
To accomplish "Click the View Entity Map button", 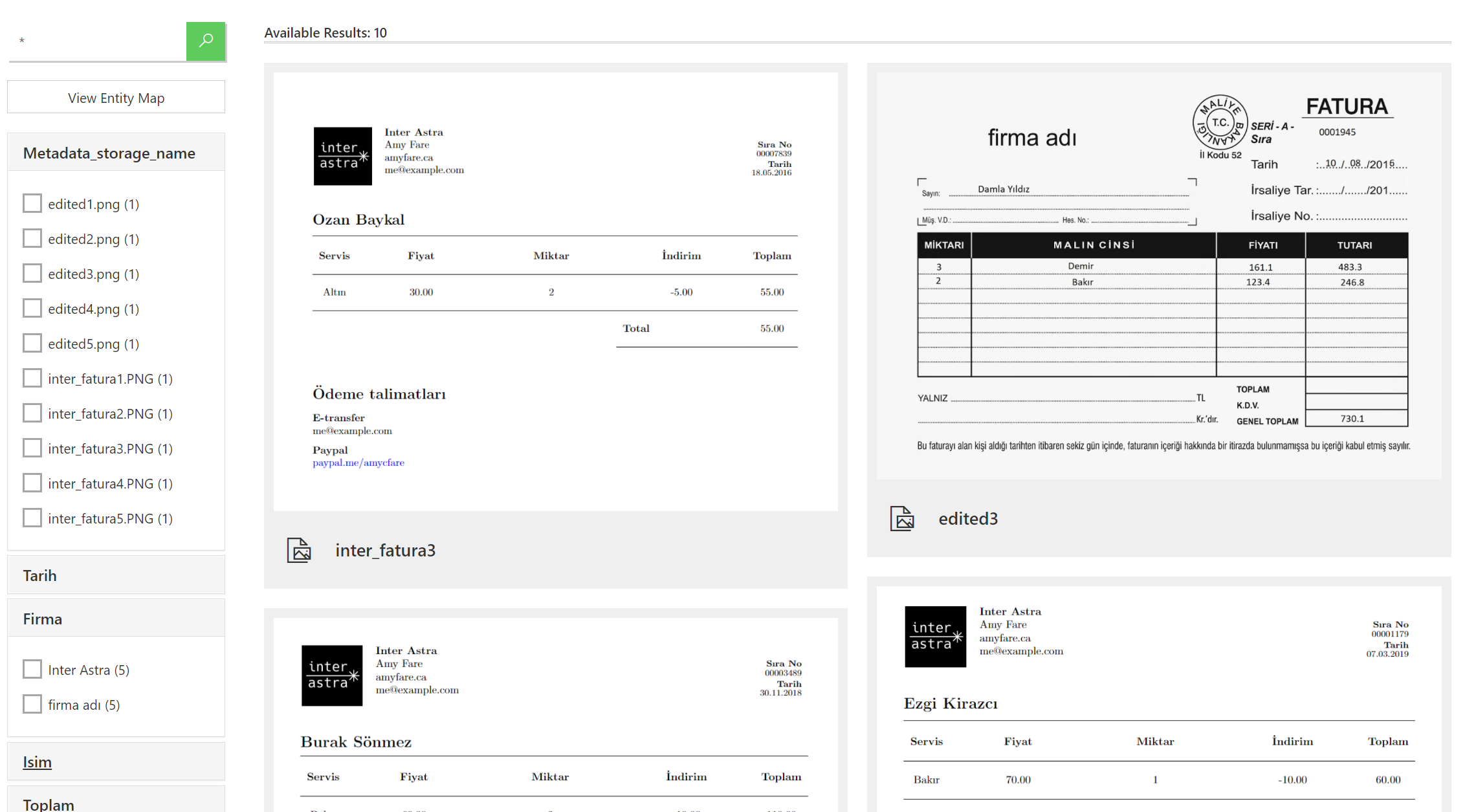I will (x=116, y=97).
